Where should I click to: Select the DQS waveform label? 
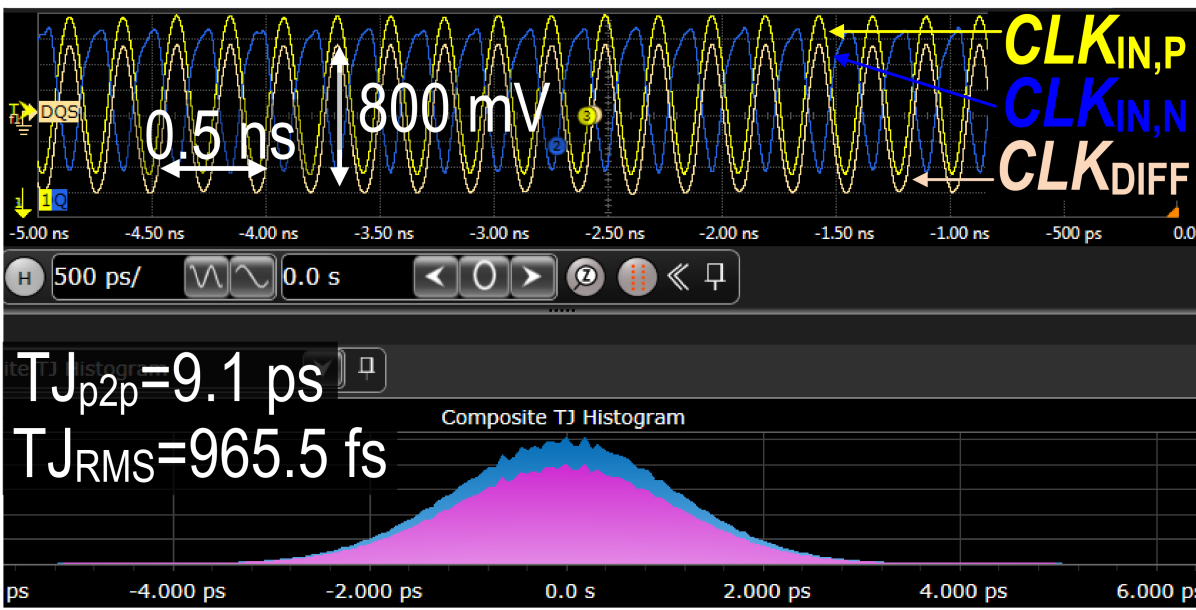[x=58, y=112]
